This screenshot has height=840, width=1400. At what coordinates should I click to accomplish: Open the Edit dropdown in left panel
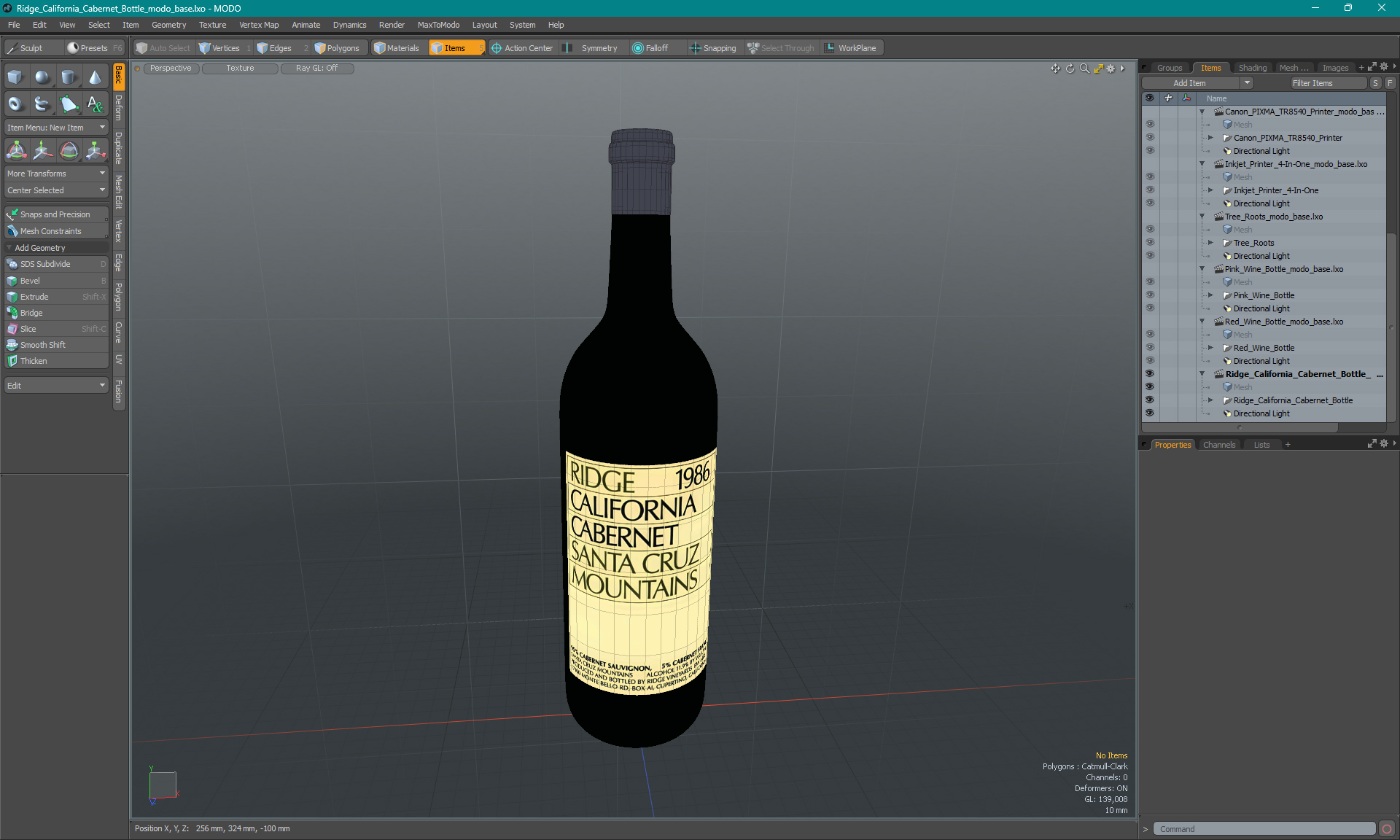pos(56,386)
